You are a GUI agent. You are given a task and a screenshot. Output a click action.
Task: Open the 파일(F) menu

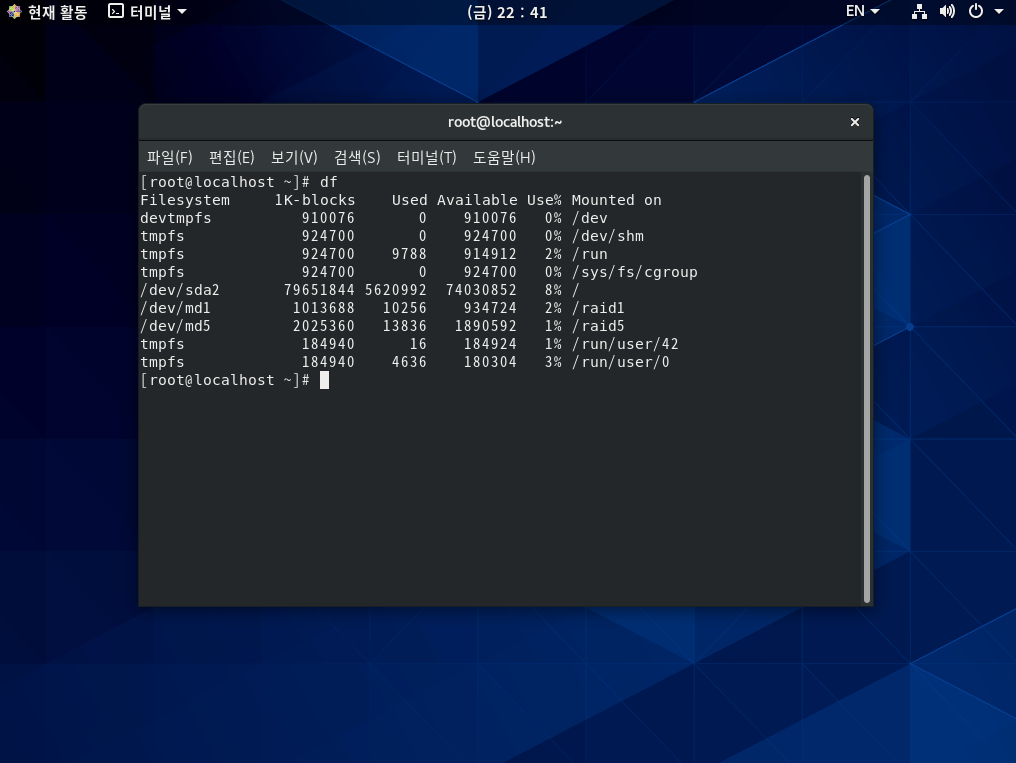coord(170,157)
